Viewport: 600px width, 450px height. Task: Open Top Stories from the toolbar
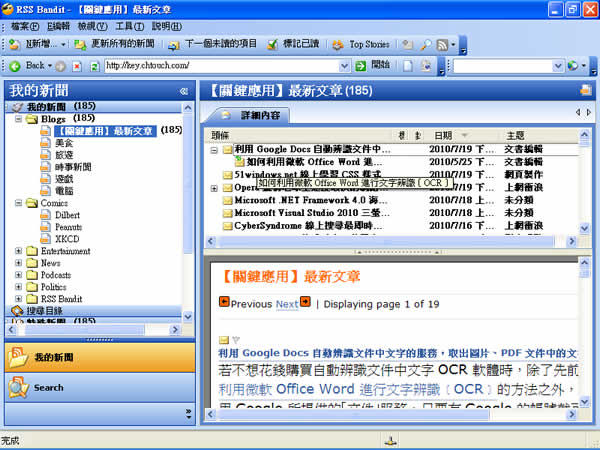(361, 44)
